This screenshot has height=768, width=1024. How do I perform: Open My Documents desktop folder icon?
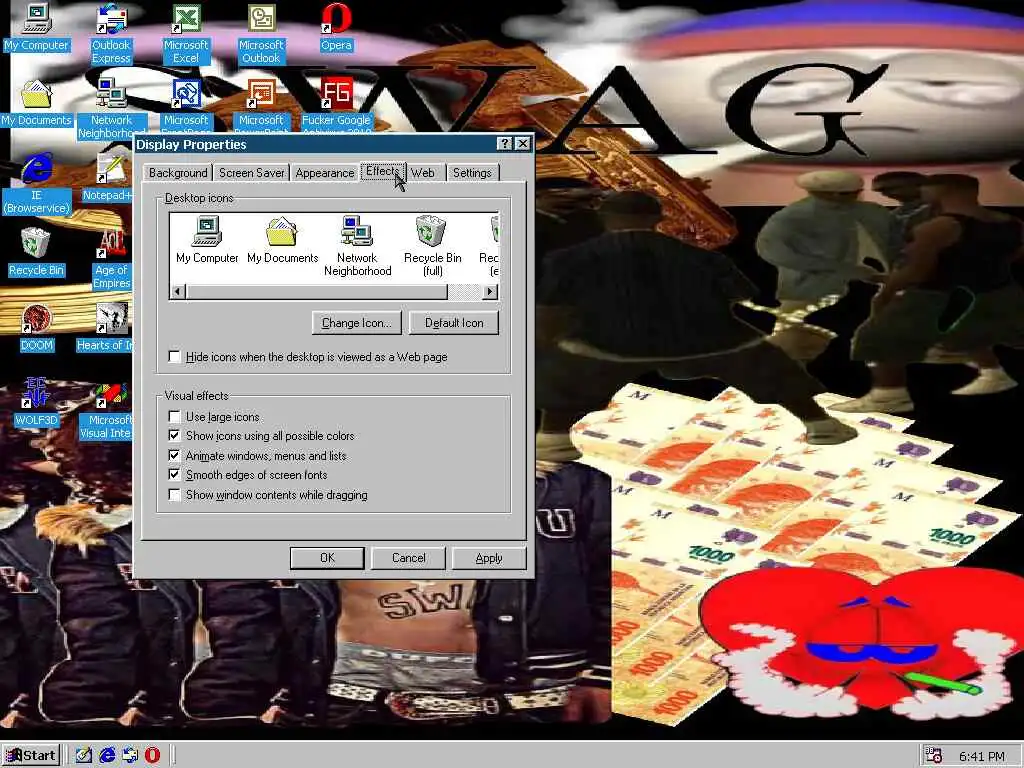[36, 103]
